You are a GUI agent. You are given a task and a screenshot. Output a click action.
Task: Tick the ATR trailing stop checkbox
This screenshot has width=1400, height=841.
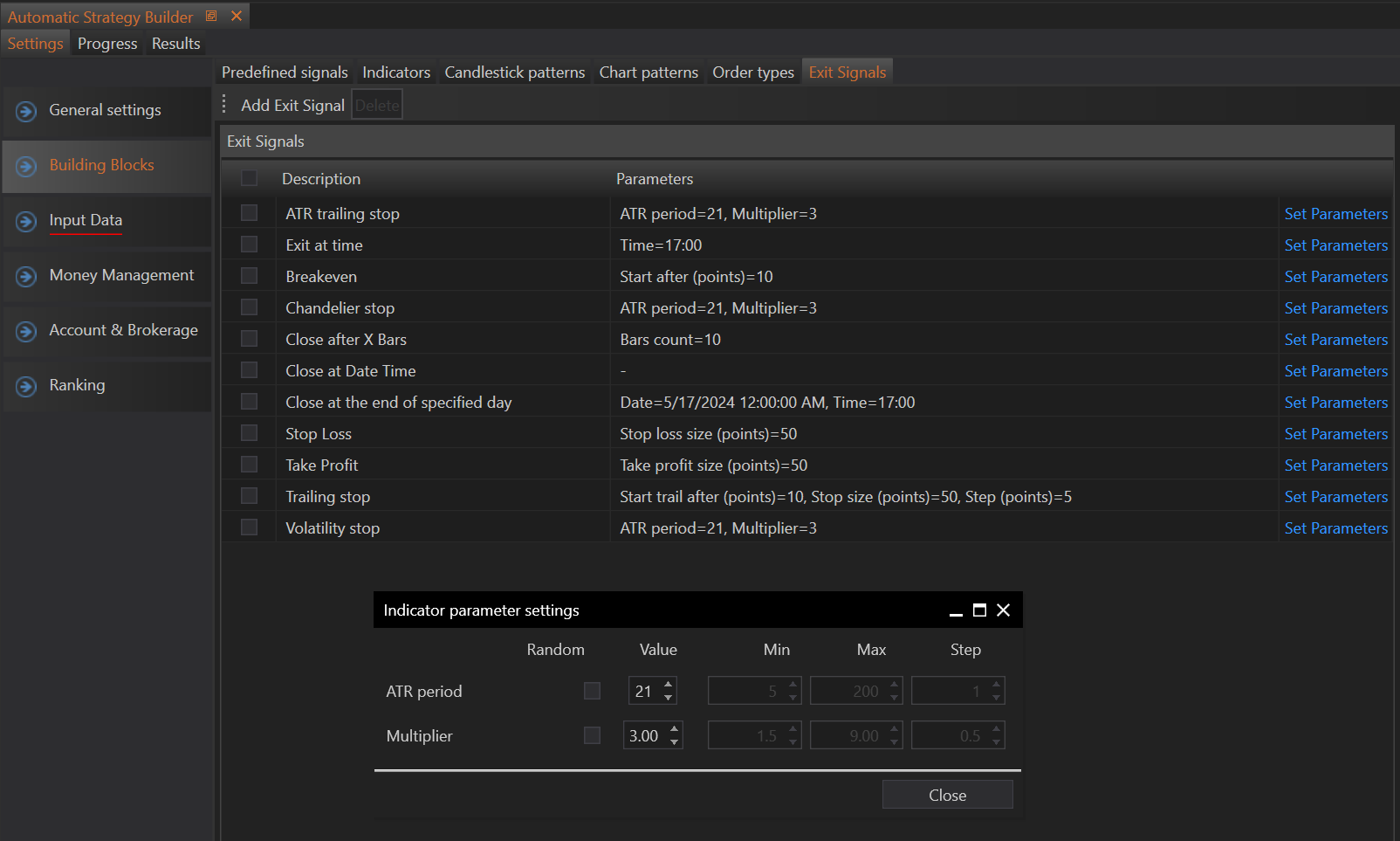tap(250, 213)
